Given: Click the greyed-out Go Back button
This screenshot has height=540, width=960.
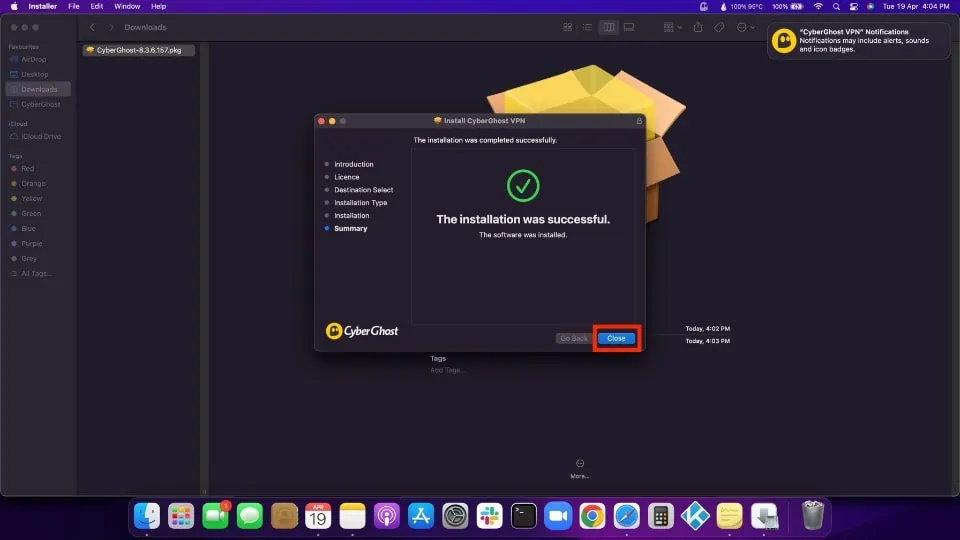Looking at the screenshot, I should click(574, 338).
